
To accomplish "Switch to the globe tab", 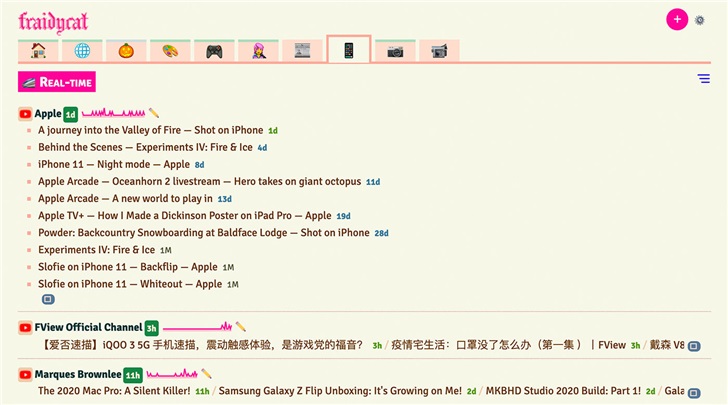I will (82, 51).
